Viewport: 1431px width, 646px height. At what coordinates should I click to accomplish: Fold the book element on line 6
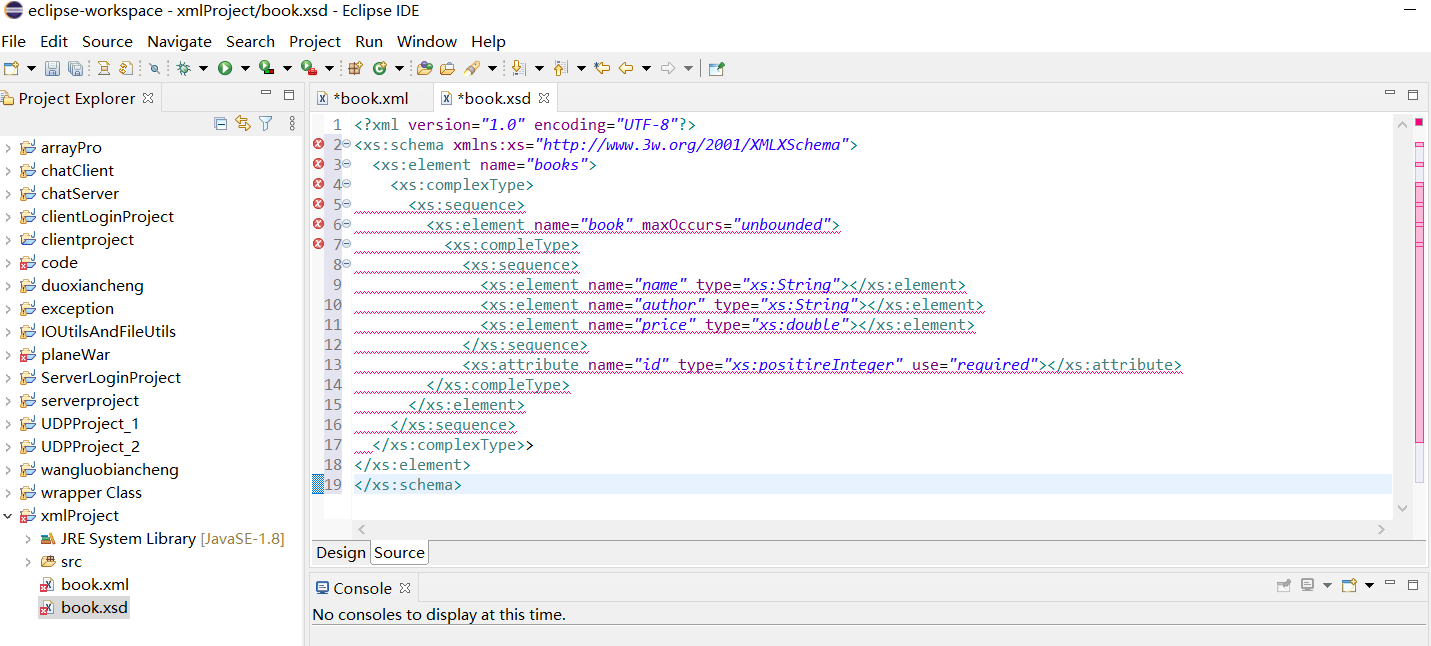coord(347,225)
